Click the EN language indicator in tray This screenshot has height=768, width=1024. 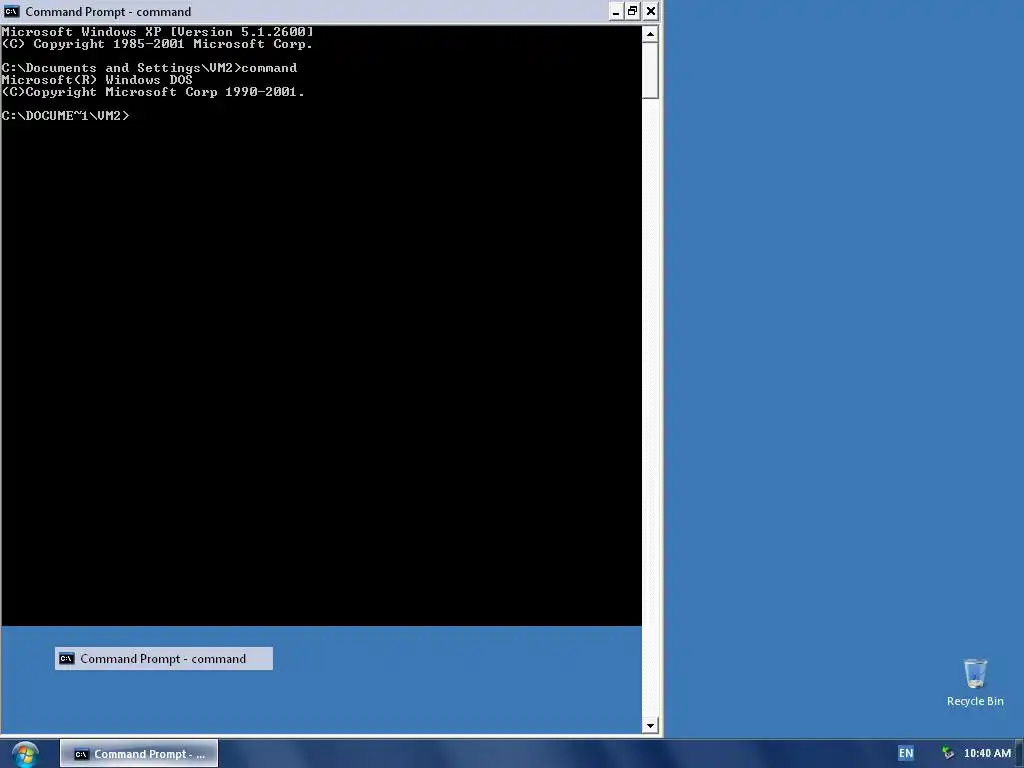[906, 753]
